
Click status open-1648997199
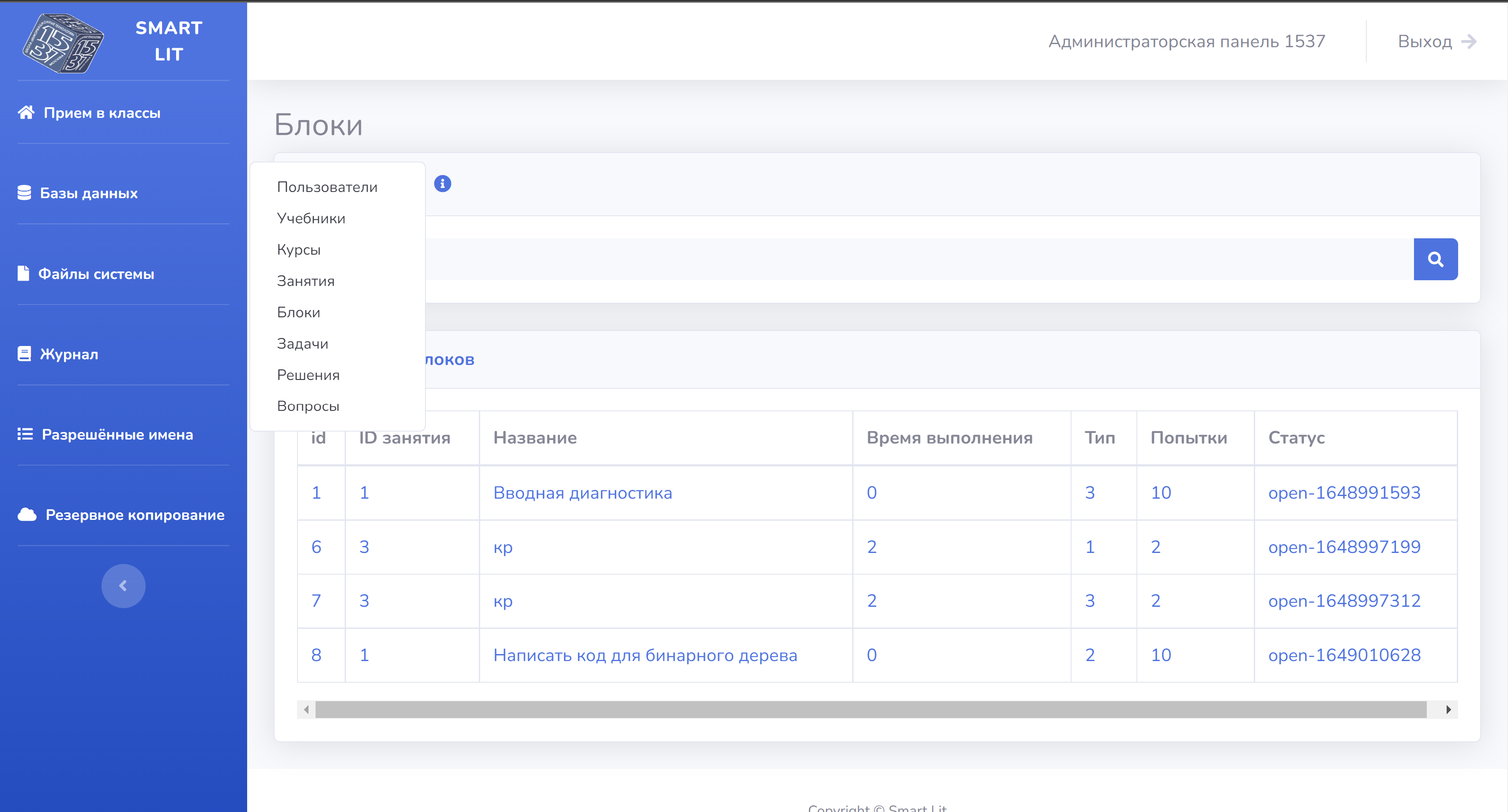coord(1344,546)
